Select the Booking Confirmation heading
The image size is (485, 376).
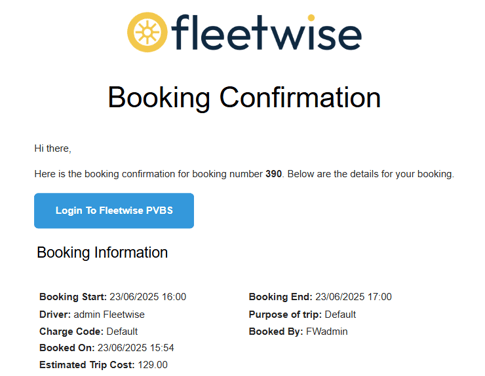coord(244,97)
